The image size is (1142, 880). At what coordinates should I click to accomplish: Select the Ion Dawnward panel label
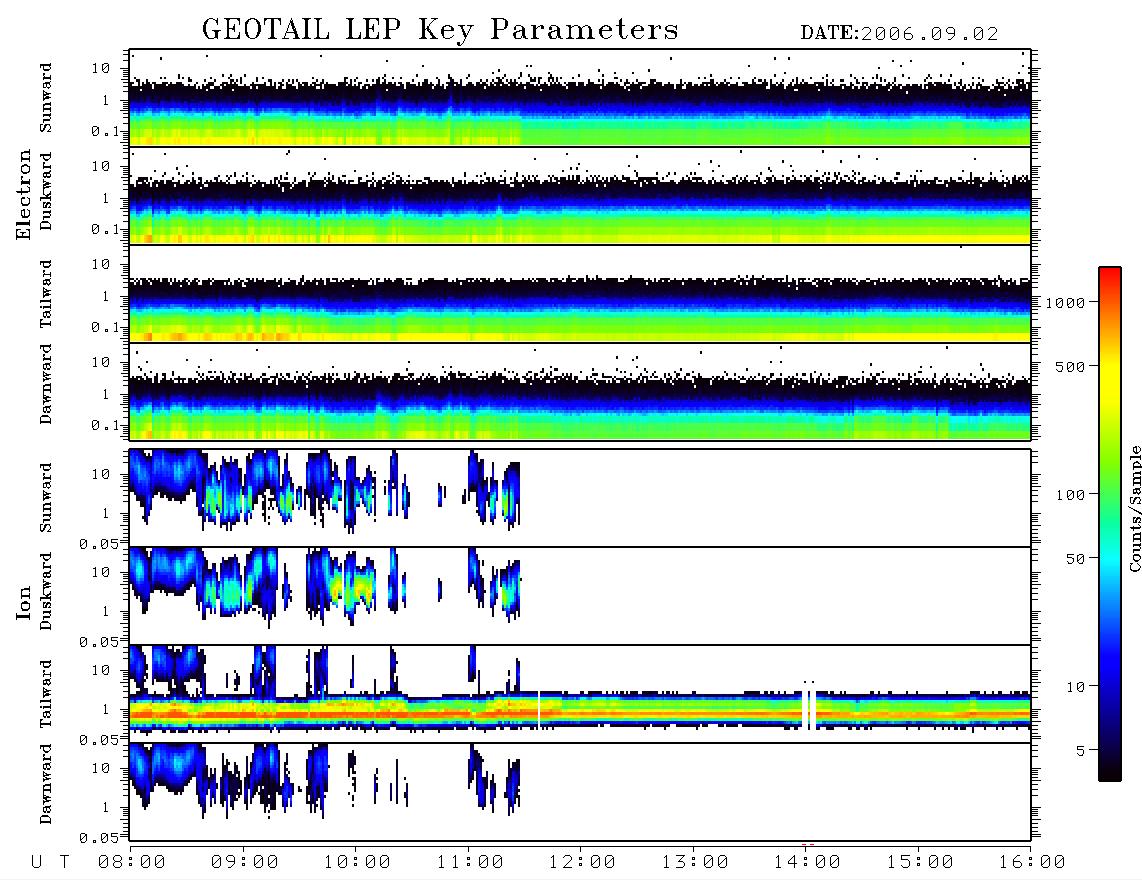coord(46,784)
